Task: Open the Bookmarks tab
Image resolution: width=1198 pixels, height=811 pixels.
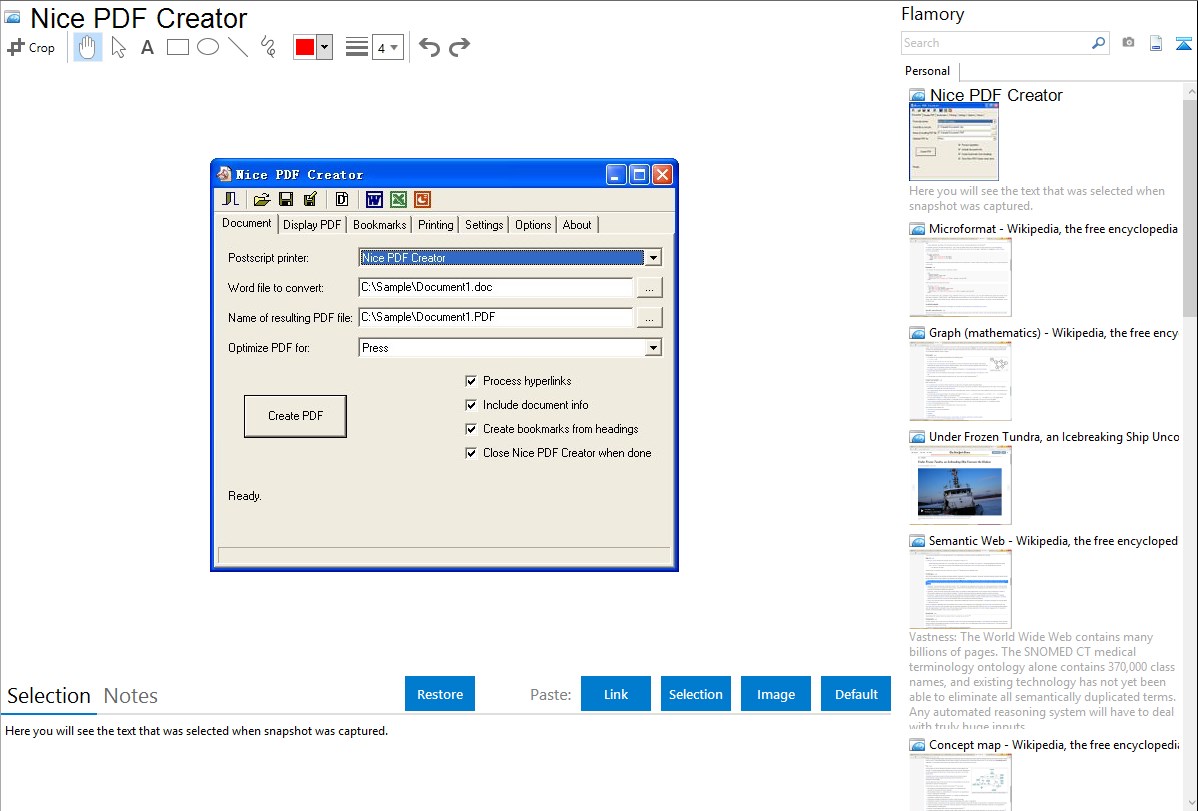Action: tap(379, 225)
